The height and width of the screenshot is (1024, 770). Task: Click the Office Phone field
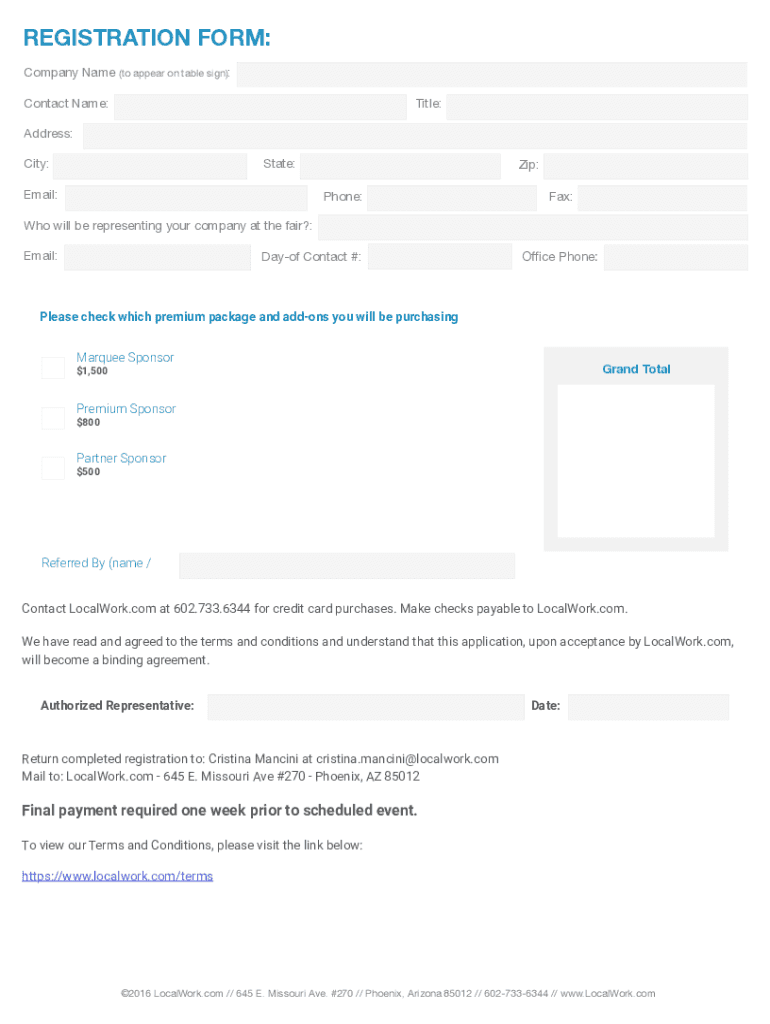tap(675, 257)
